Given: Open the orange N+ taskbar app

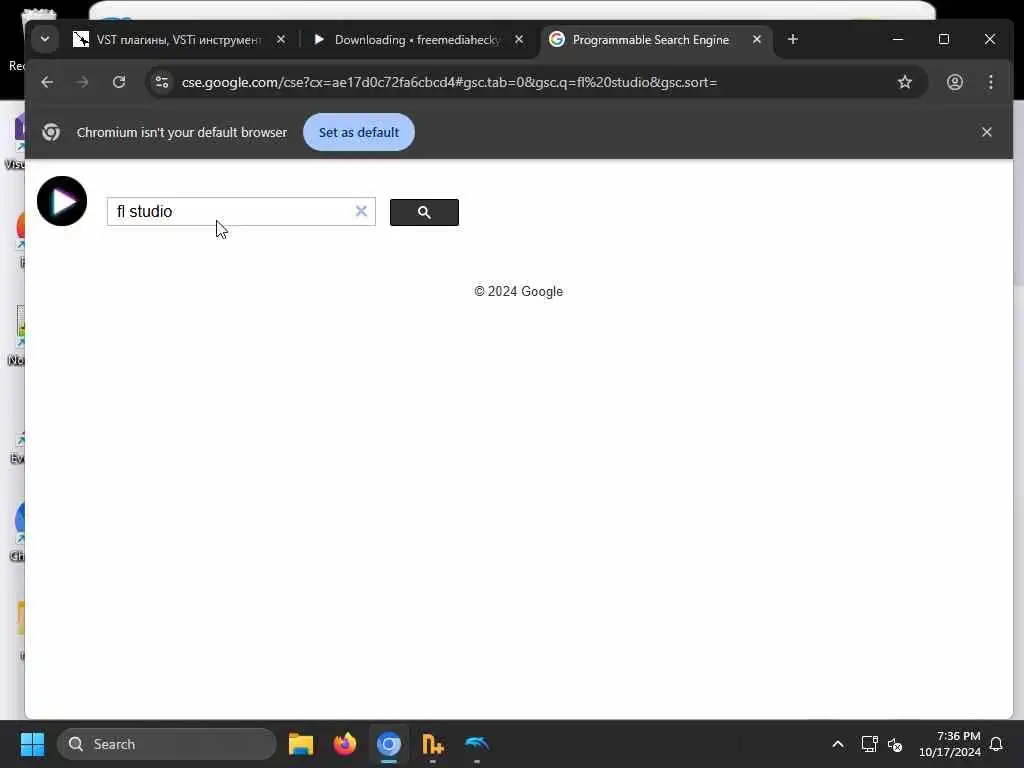Looking at the screenshot, I should click(x=432, y=744).
